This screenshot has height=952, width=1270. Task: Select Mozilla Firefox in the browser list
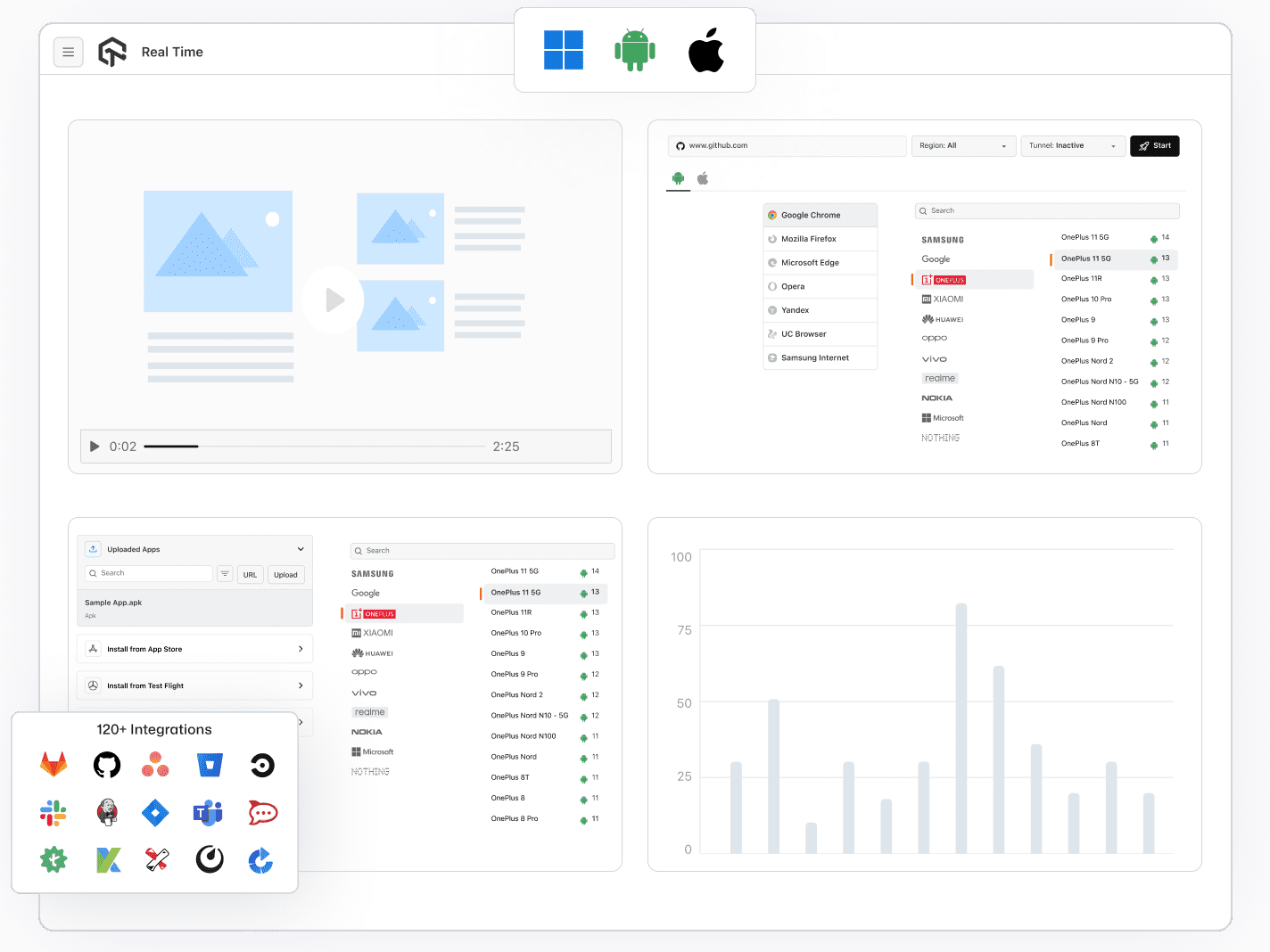click(x=821, y=239)
